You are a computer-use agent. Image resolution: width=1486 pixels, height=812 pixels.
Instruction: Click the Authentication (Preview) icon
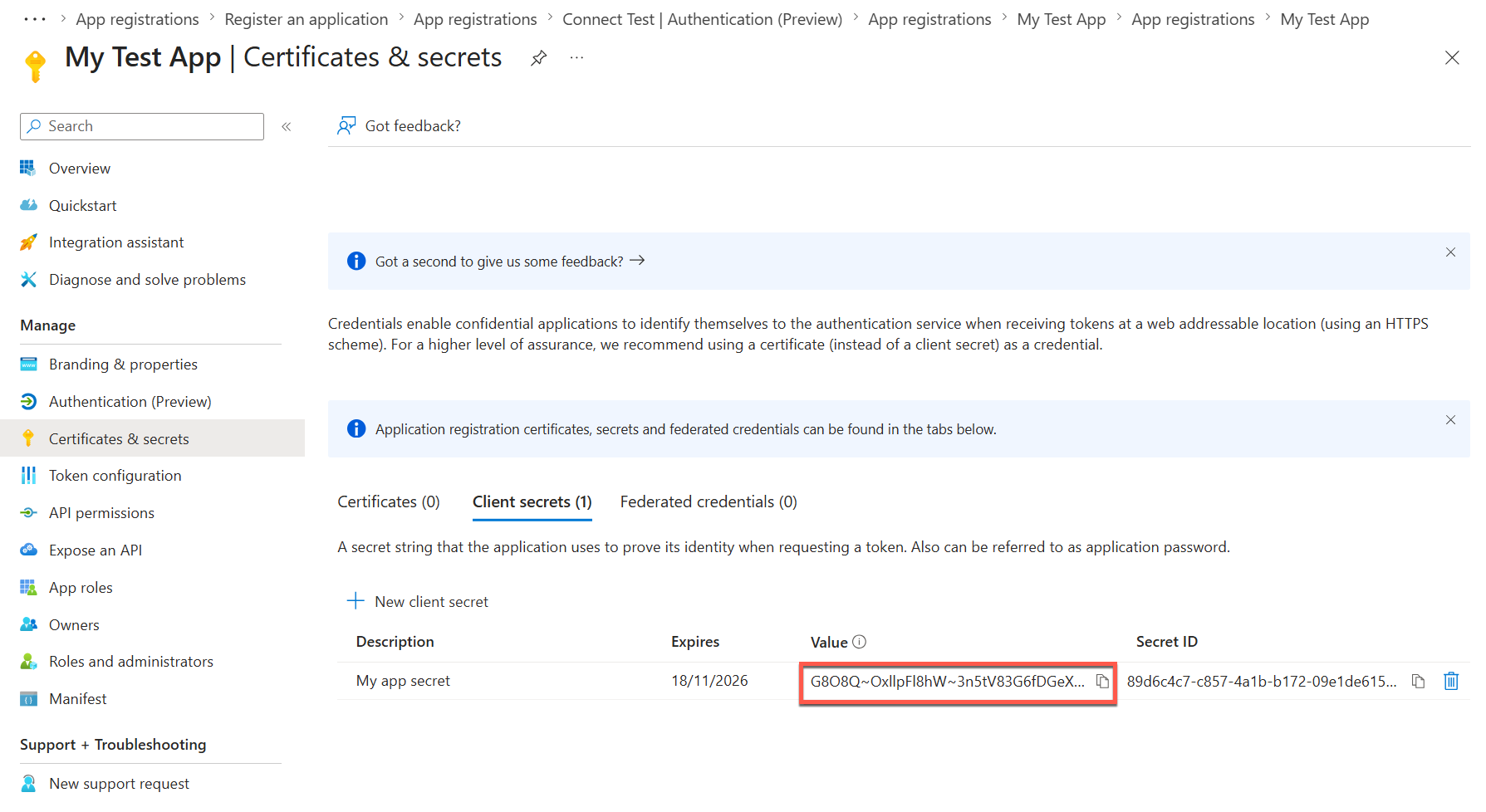[x=28, y=402]
